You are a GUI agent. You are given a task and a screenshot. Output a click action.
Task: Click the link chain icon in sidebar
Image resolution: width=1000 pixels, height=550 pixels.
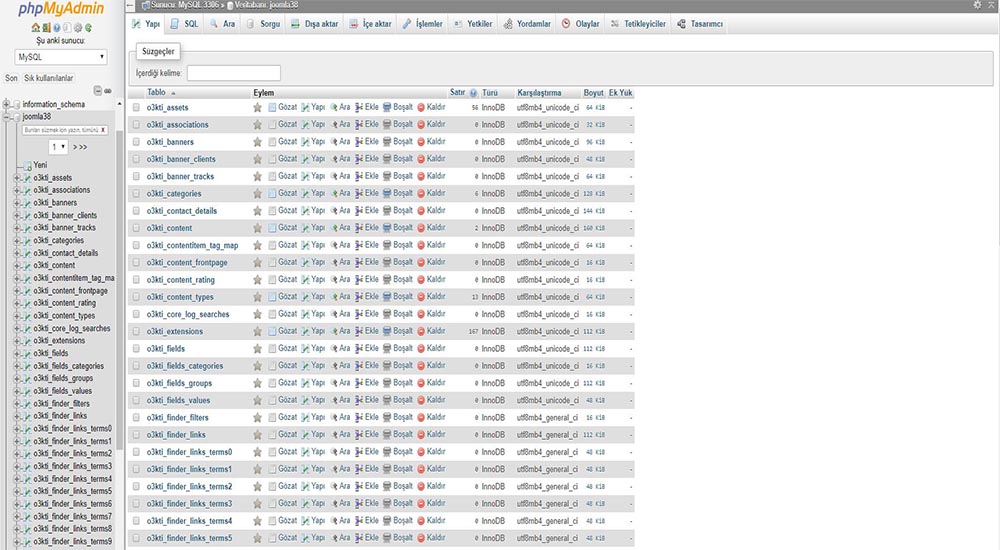click(107, 91)
